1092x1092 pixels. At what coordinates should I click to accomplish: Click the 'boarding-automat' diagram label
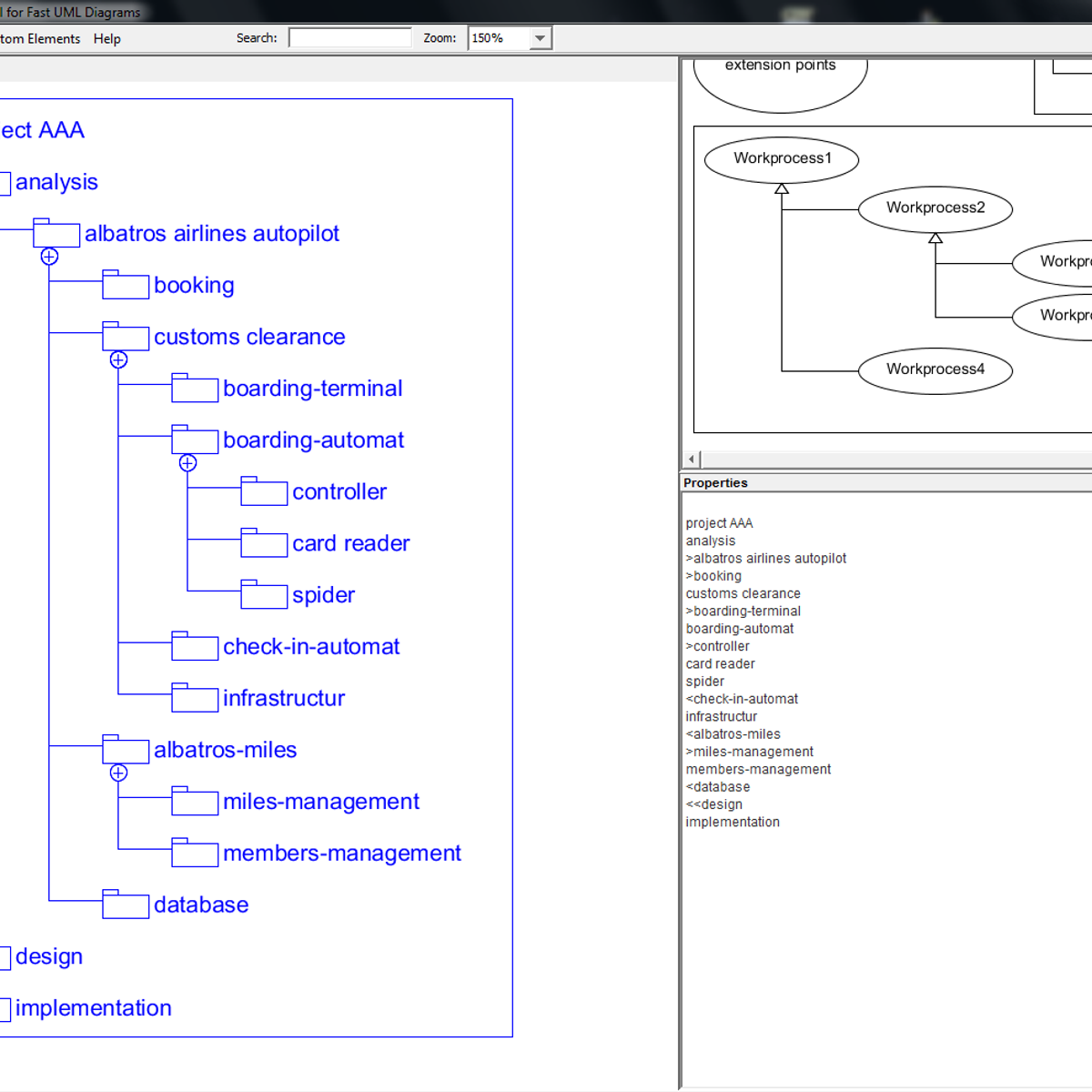coord(314,440)
